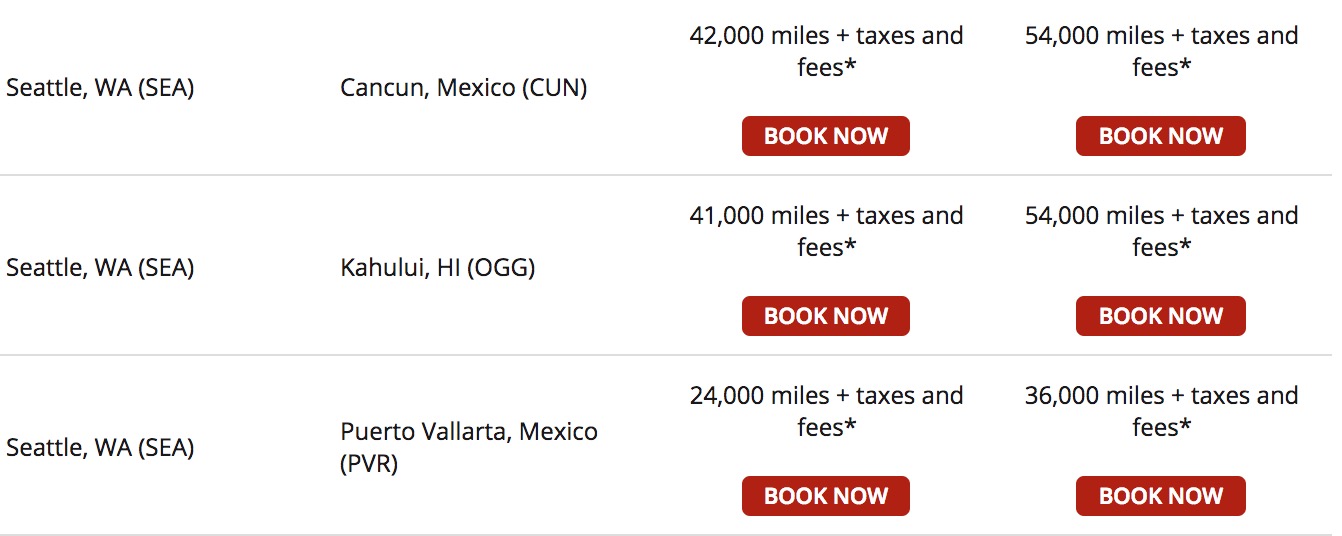Click Seattle, WA (SEA) in the Puerto Vallarta row
The image size is (1342, 536).
100,448
